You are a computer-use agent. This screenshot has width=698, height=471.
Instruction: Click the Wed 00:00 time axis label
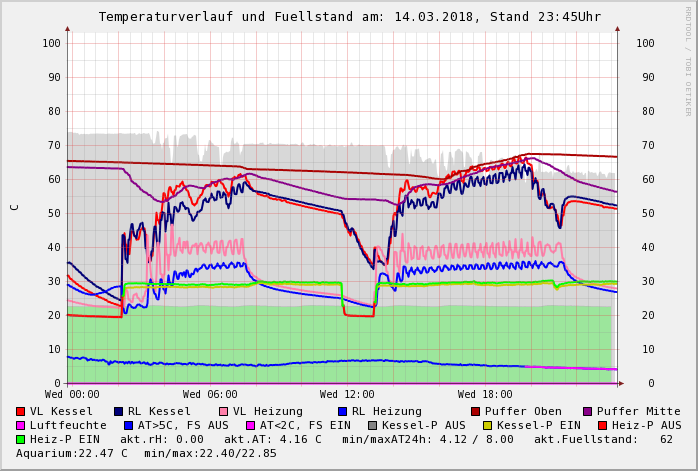click(x=72, y=395)
